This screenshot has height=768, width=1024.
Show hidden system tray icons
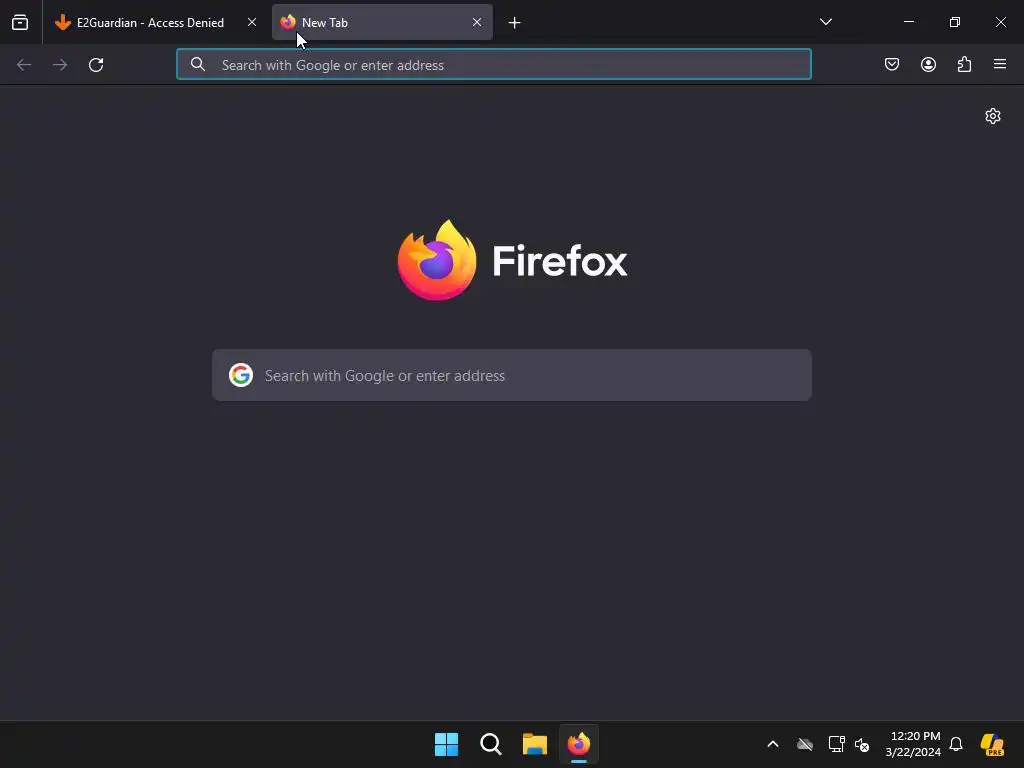pos(773,744)
